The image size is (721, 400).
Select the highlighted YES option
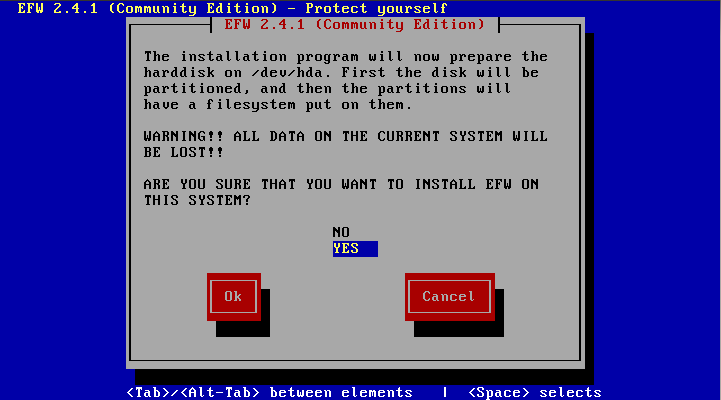(x=355, y=249)
